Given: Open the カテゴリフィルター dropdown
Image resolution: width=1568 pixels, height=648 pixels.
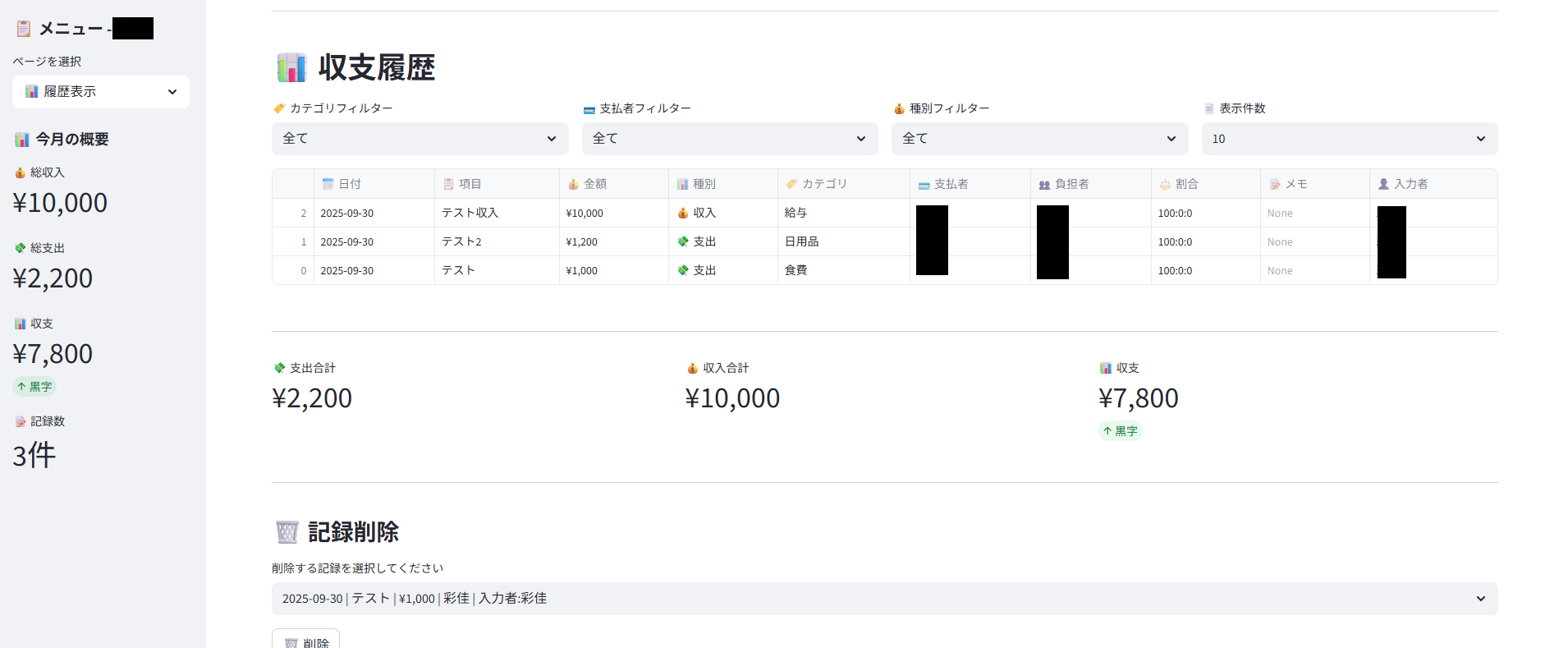Looking at the screenshot, I should (x=420, y=139).
